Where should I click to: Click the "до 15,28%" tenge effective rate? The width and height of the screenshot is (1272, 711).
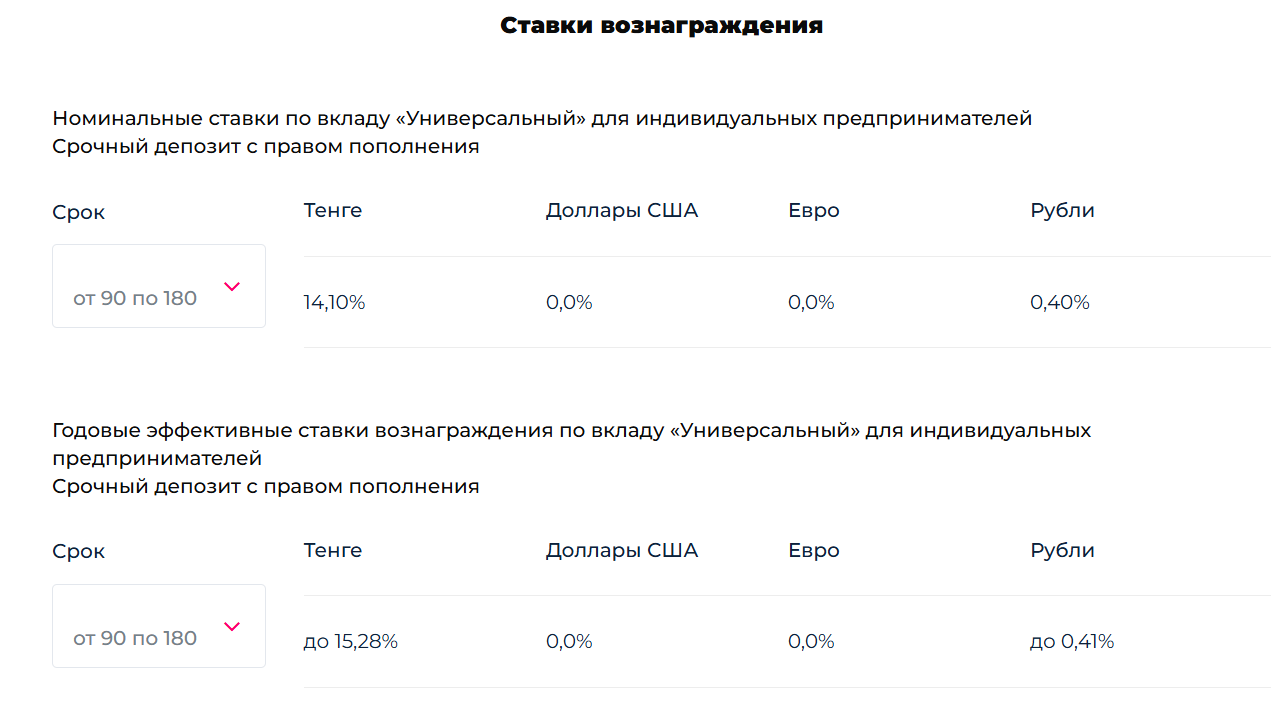point(350,642)
